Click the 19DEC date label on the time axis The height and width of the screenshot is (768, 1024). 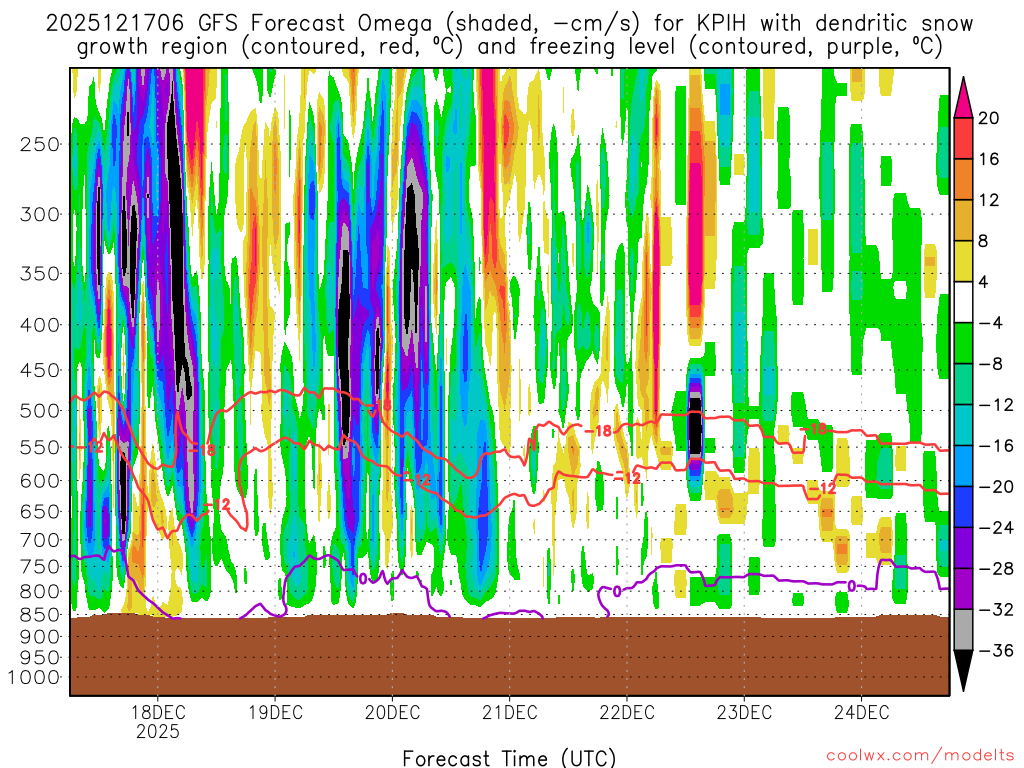(275, 712)
